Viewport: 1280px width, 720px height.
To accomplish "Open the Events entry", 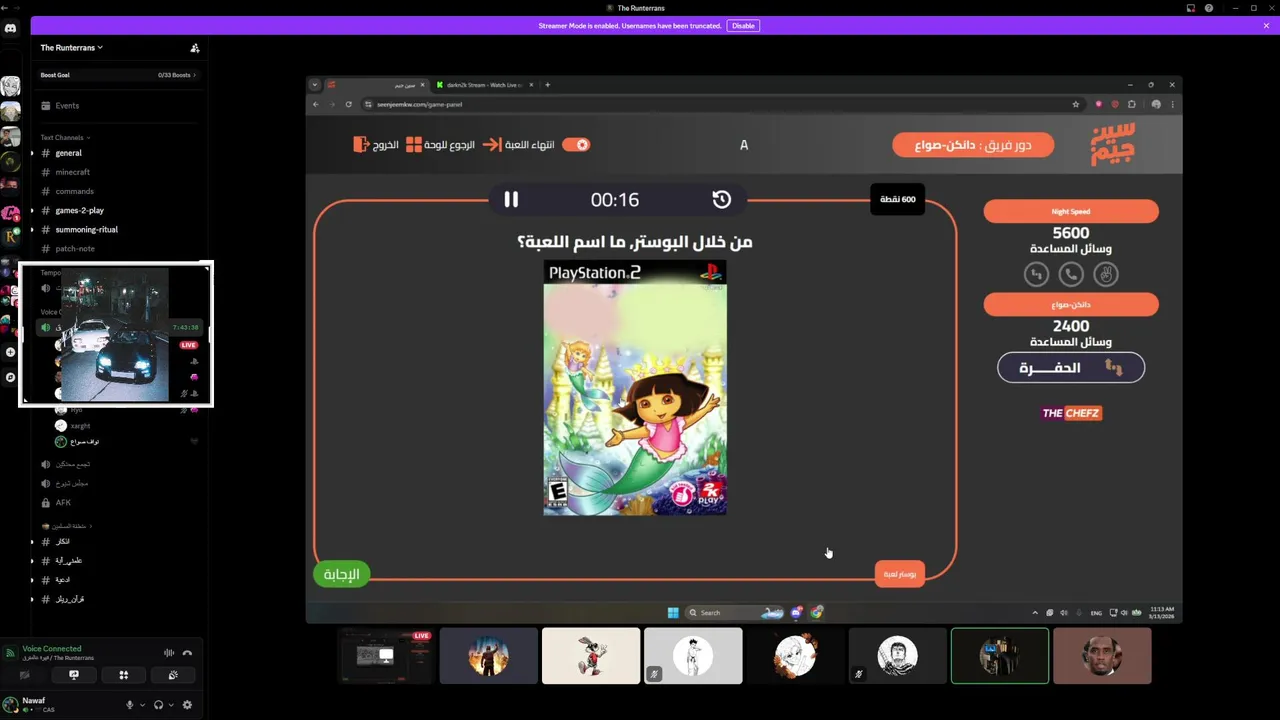I will (118, 105).
